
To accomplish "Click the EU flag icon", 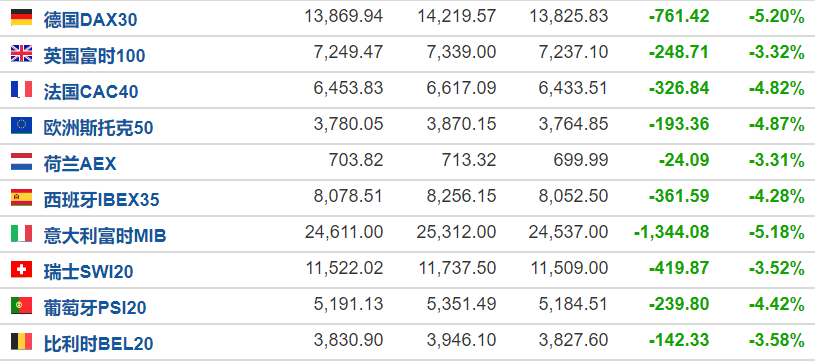I will tap(21, 125).
